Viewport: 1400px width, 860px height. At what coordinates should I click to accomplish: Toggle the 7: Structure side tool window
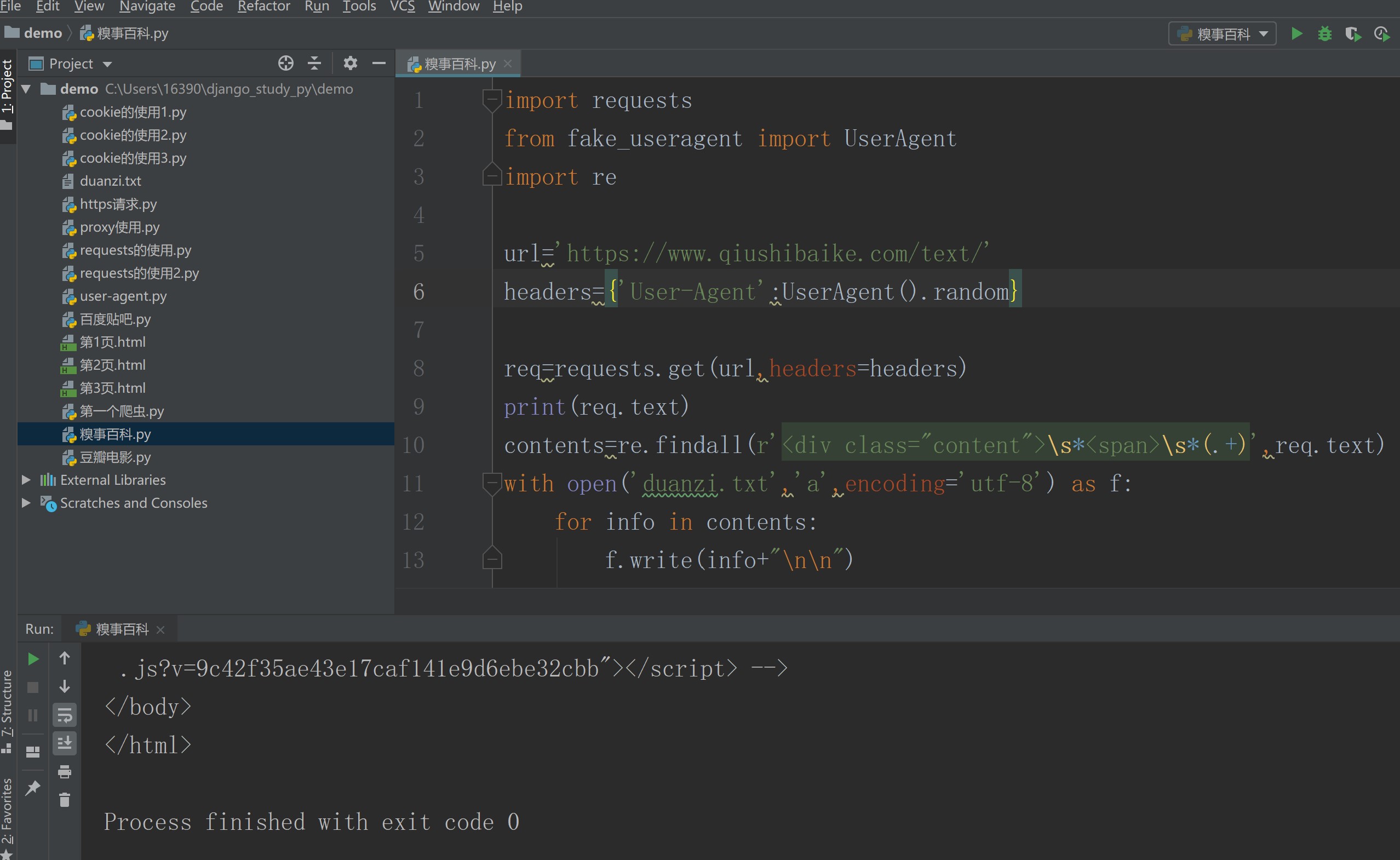pos(7,711)
